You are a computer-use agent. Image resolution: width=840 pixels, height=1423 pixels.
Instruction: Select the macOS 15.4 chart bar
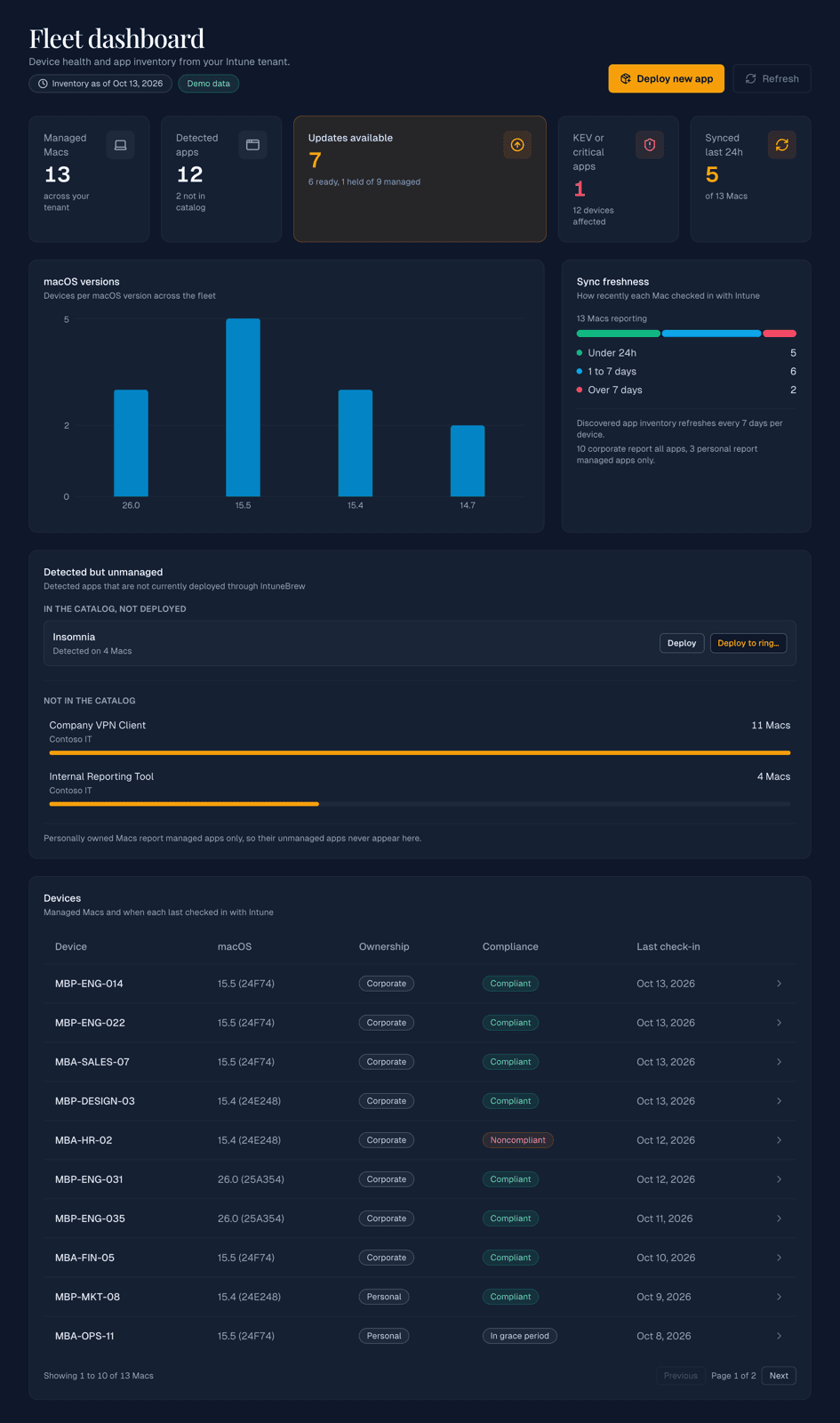356,443
